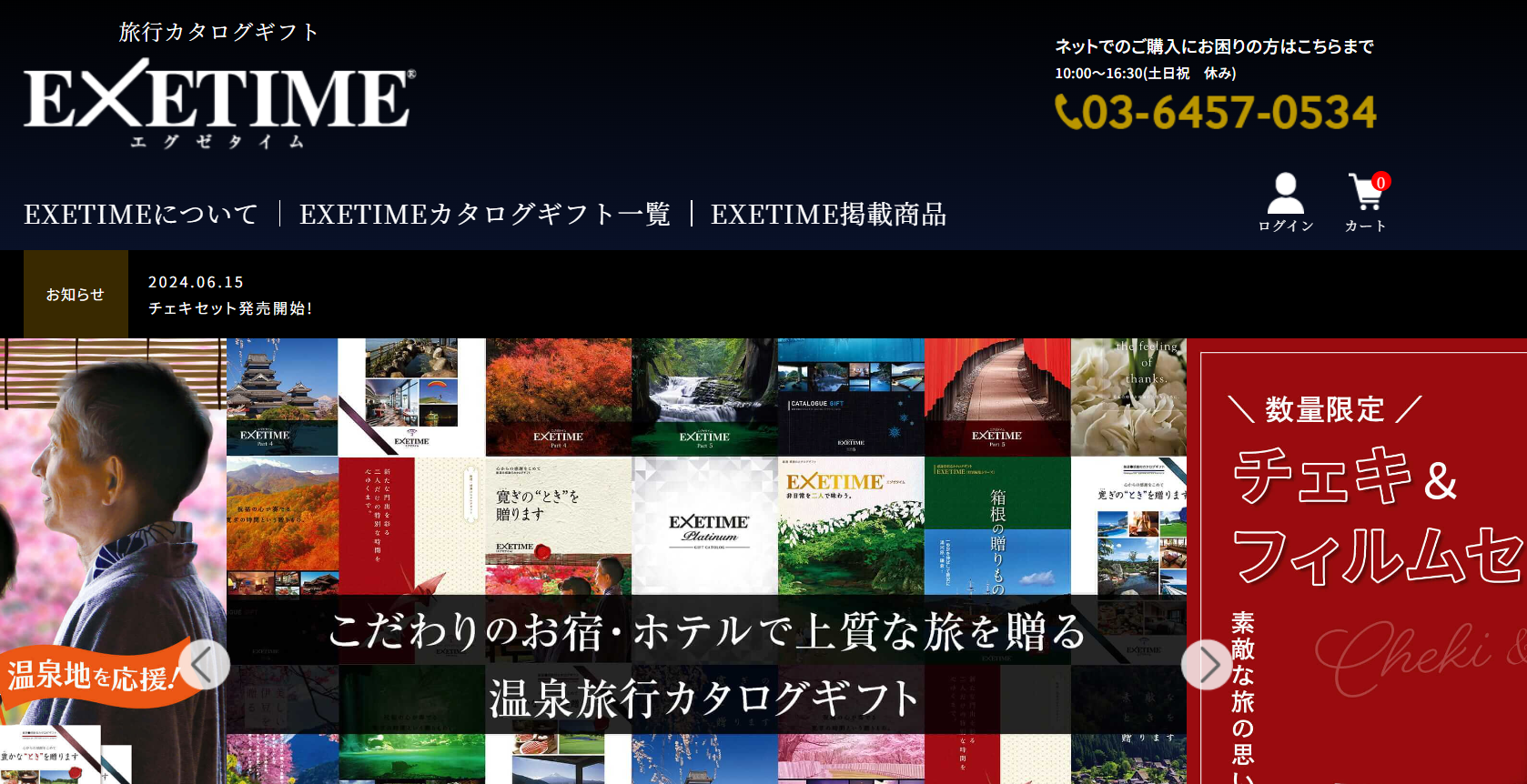Screen dimensions: 1527x784
Task: Click news date 2024.06.15
Action: click(x=196, y=282)
